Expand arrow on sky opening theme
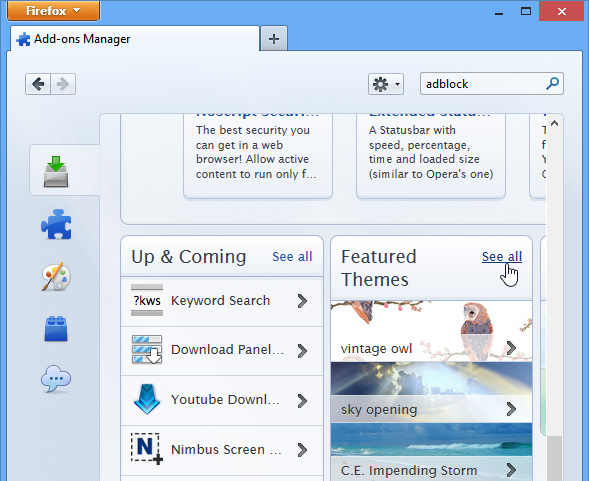This screenshot has height=481, width=589. pos(511,409)
